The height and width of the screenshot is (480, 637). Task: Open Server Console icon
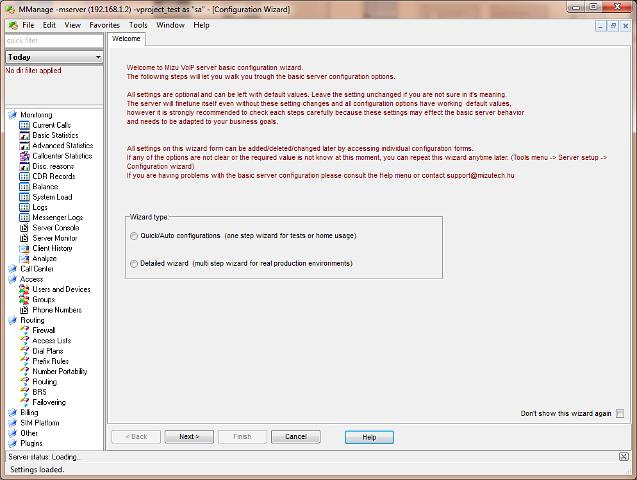point(25,228)
